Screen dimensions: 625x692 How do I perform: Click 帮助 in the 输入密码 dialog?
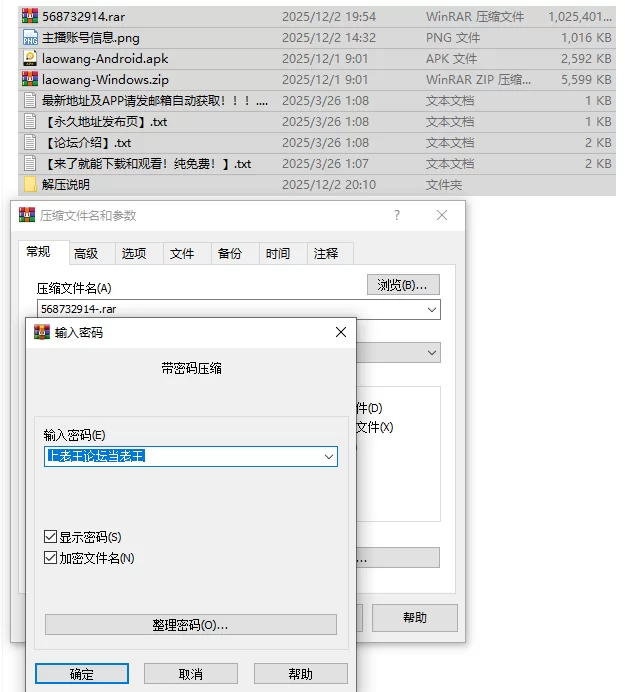pyautogui.click(x=301, y=674)
